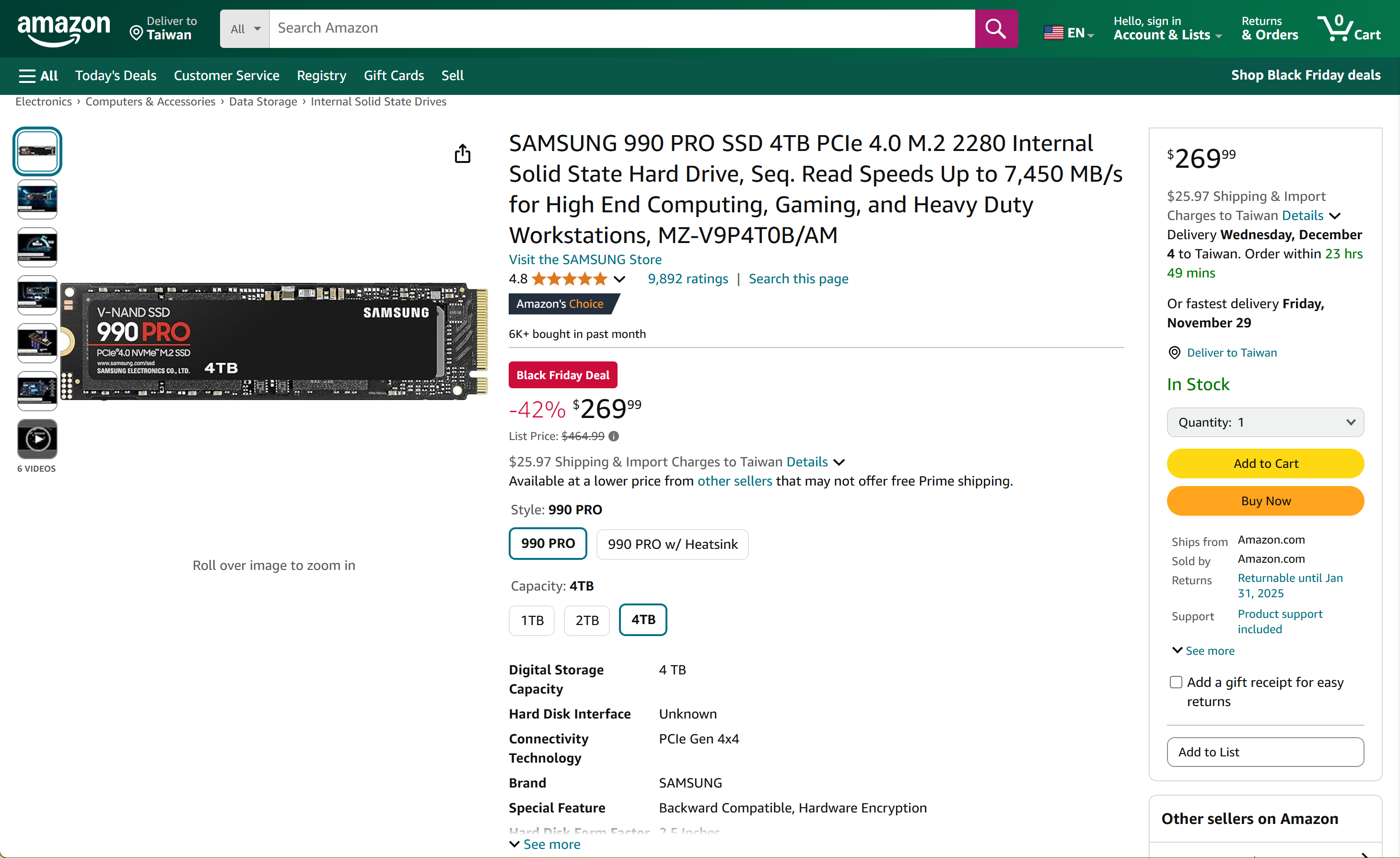This screenshot has height=858, width=1400.
Task: Click the Amazon logo
Action: click(64, 30)
